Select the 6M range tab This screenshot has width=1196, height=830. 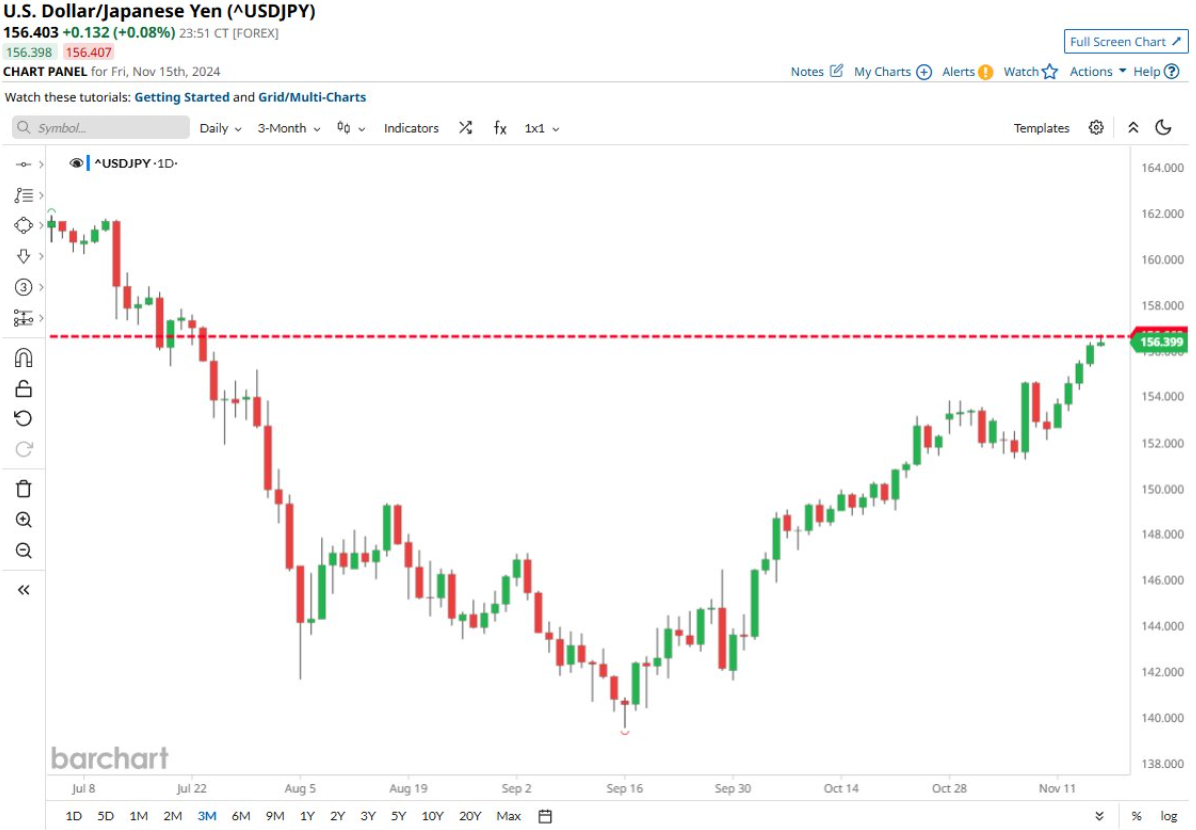[240, 816]
